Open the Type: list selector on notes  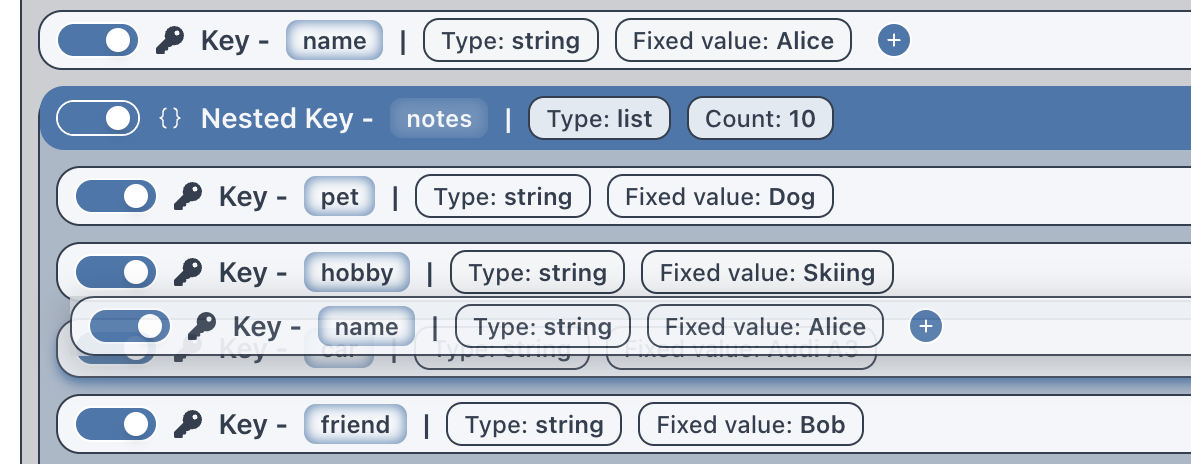599,118
